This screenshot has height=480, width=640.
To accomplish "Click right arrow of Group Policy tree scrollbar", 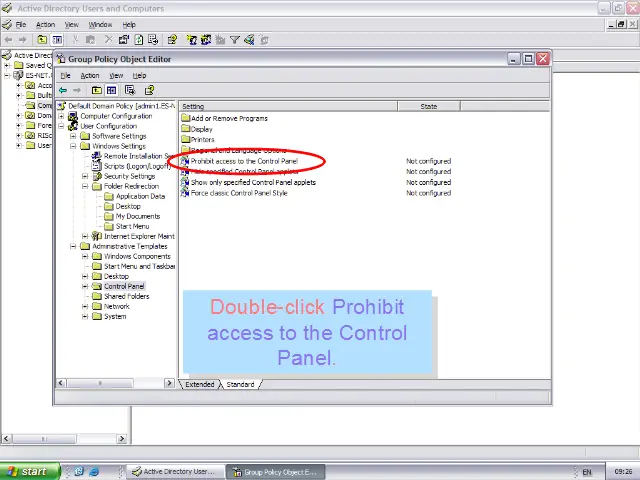I will 169,383.
